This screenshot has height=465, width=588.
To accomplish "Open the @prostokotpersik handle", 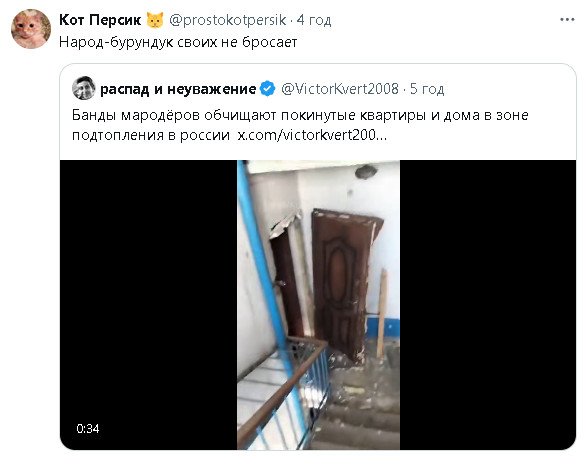I will (228, 20).
